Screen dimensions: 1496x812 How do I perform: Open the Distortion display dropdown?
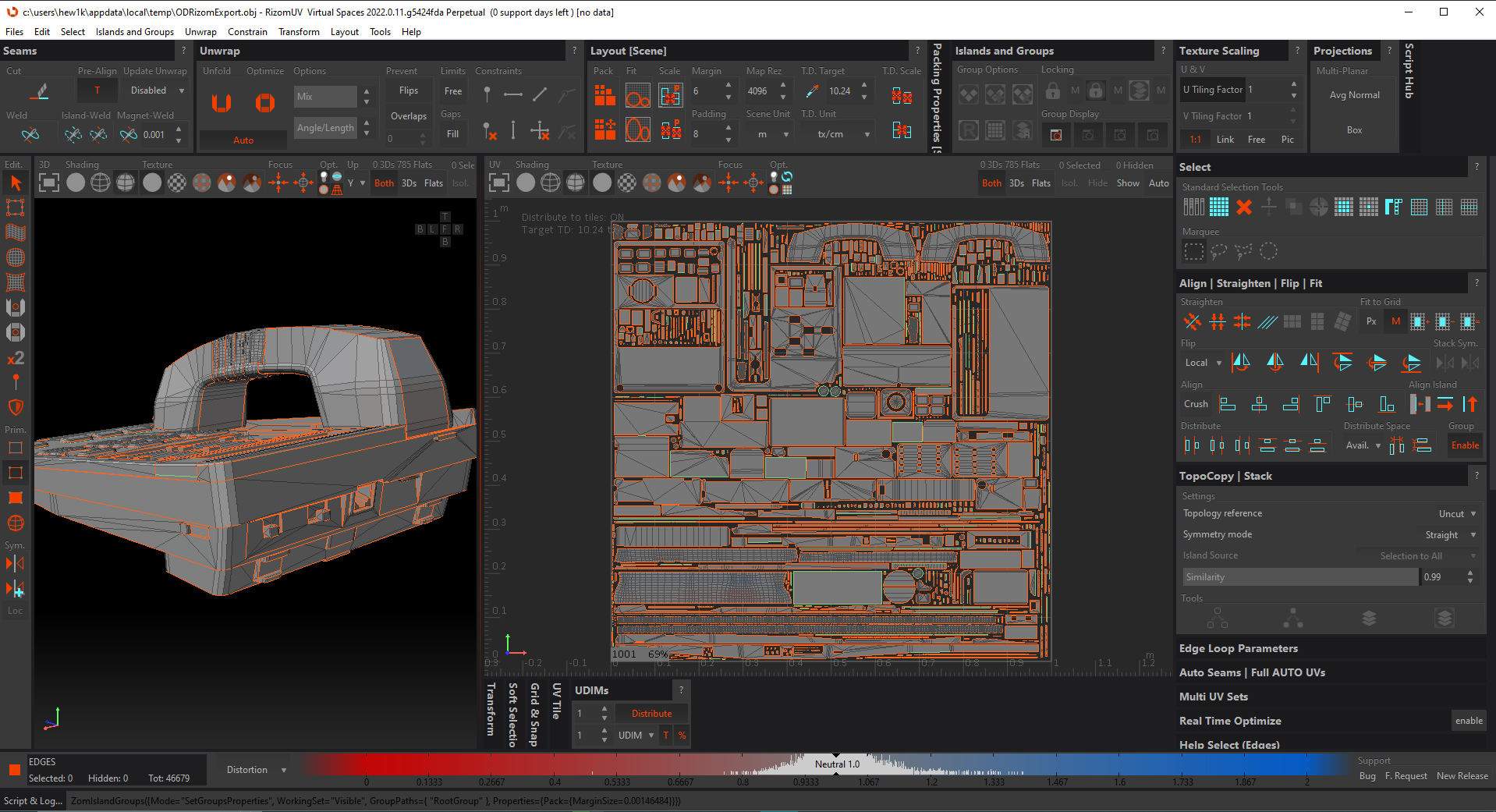click(x=256, y=770)
